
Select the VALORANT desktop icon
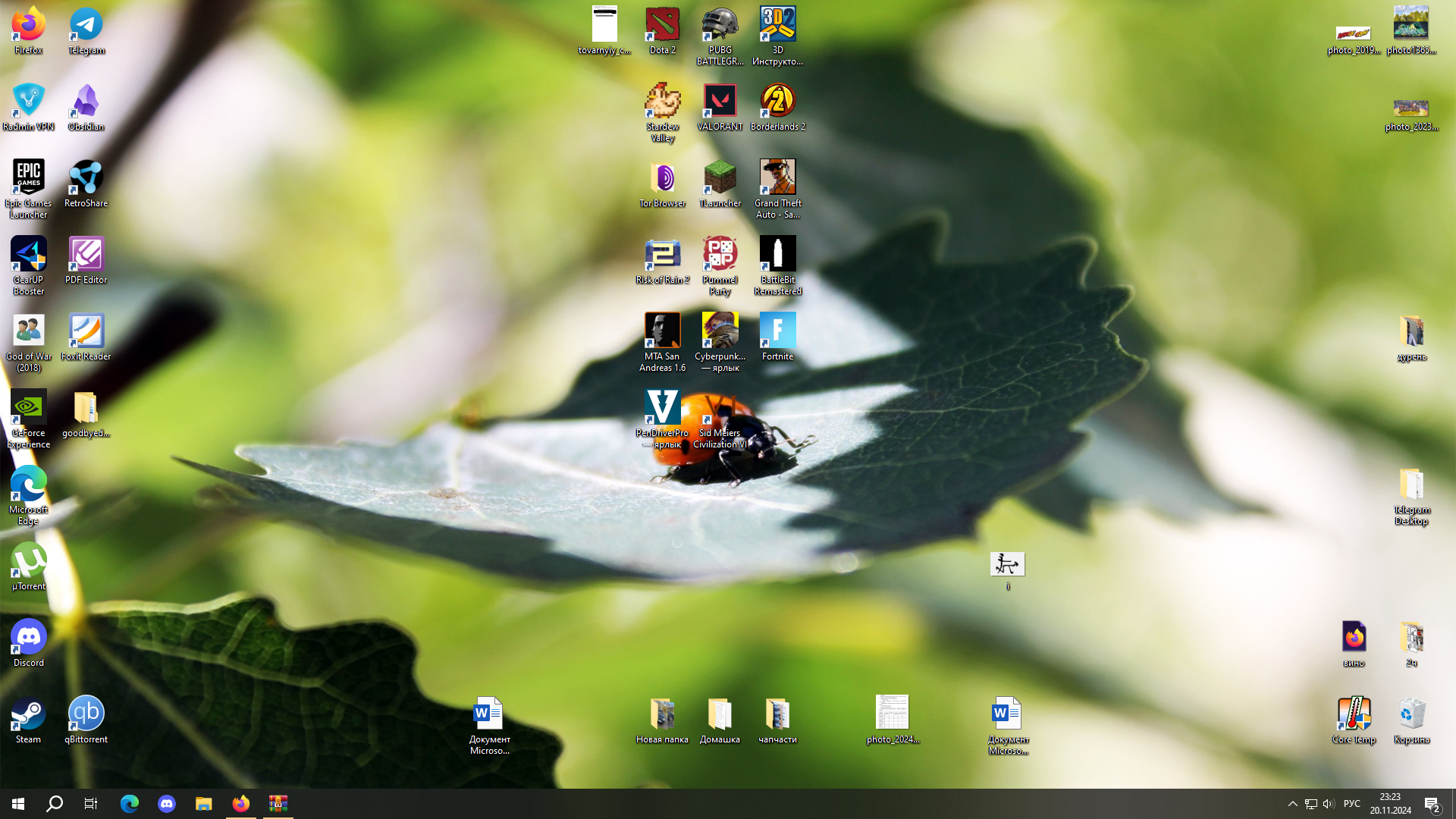tap(720, 107)
